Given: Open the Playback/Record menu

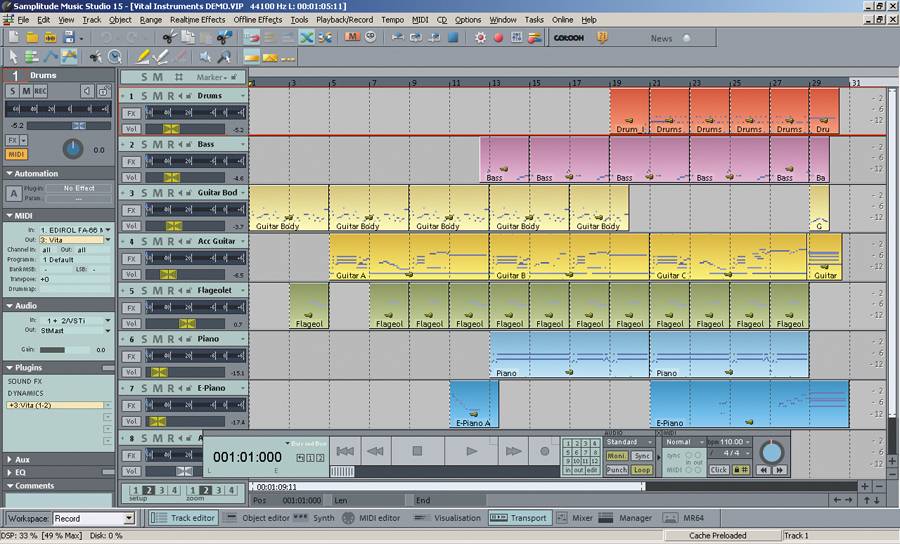Looking at the screenshot, I should coord(344,20).
